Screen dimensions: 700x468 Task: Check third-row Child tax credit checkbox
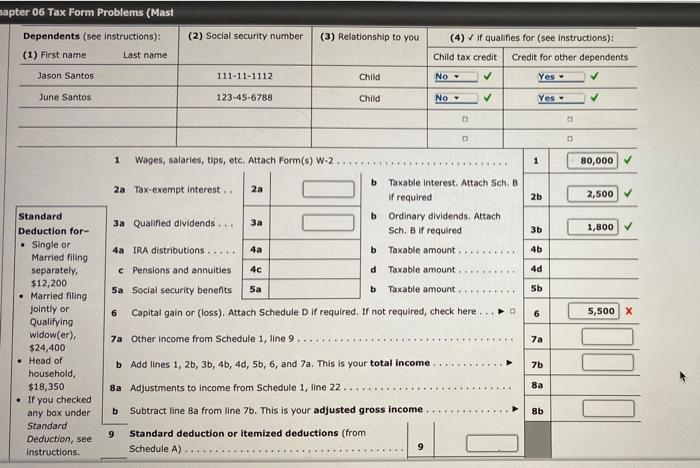465,119
